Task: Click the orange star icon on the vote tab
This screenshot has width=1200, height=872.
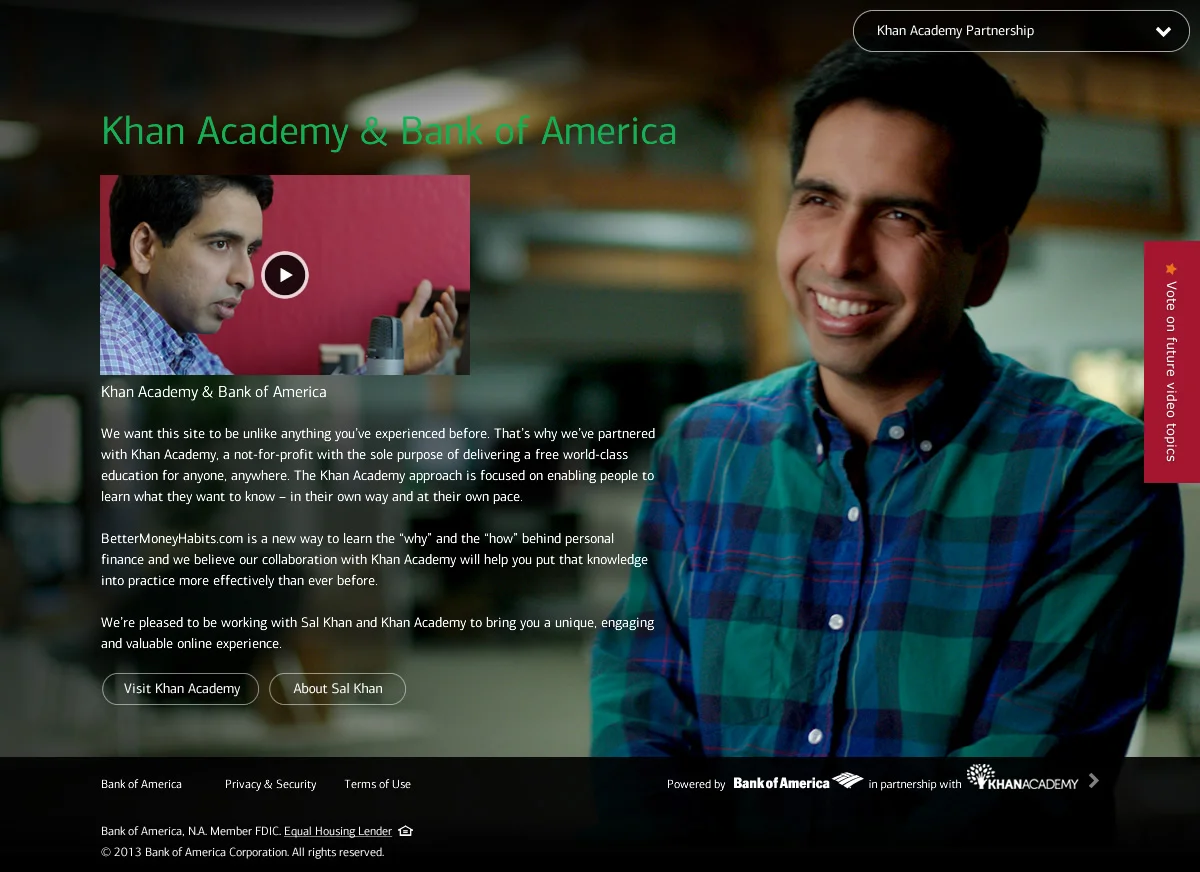Action: 1171,268
